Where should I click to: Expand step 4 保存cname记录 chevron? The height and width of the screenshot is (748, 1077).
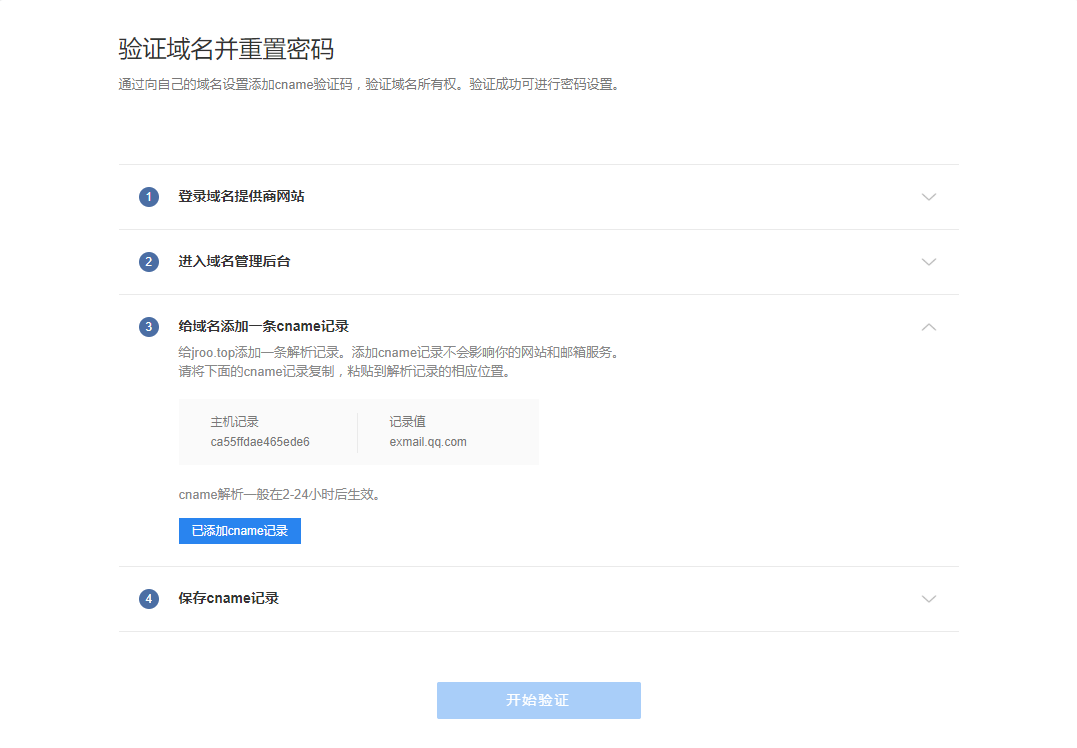(929, 599)
